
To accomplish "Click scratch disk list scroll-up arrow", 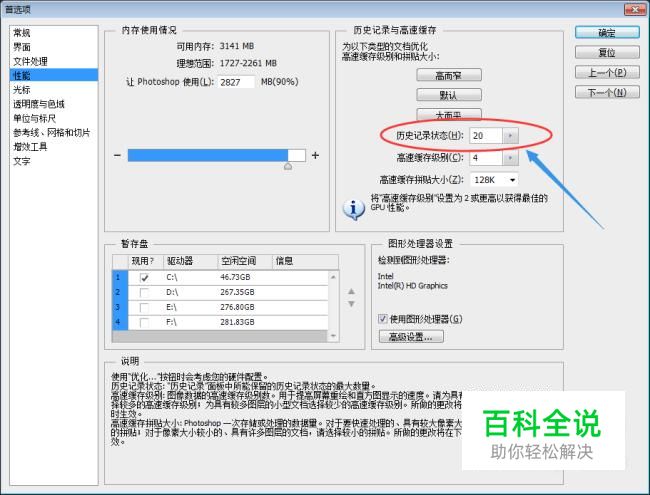I will coord(333,277).
